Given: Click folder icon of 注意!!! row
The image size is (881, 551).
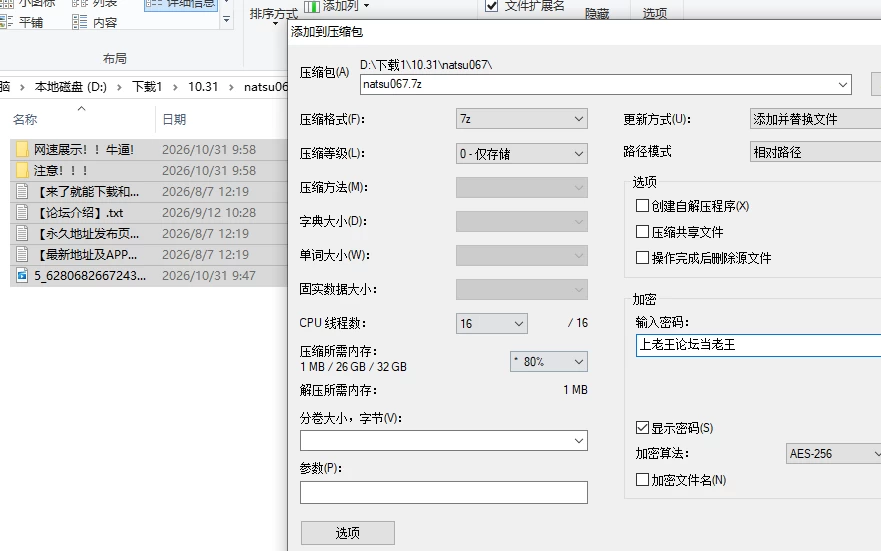Looking at the screenshot, I should [x=22, y=170].
